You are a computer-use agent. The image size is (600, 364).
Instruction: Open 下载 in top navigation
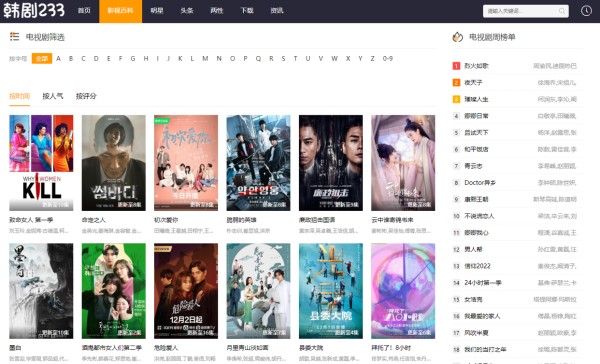(x=247, y=11)
